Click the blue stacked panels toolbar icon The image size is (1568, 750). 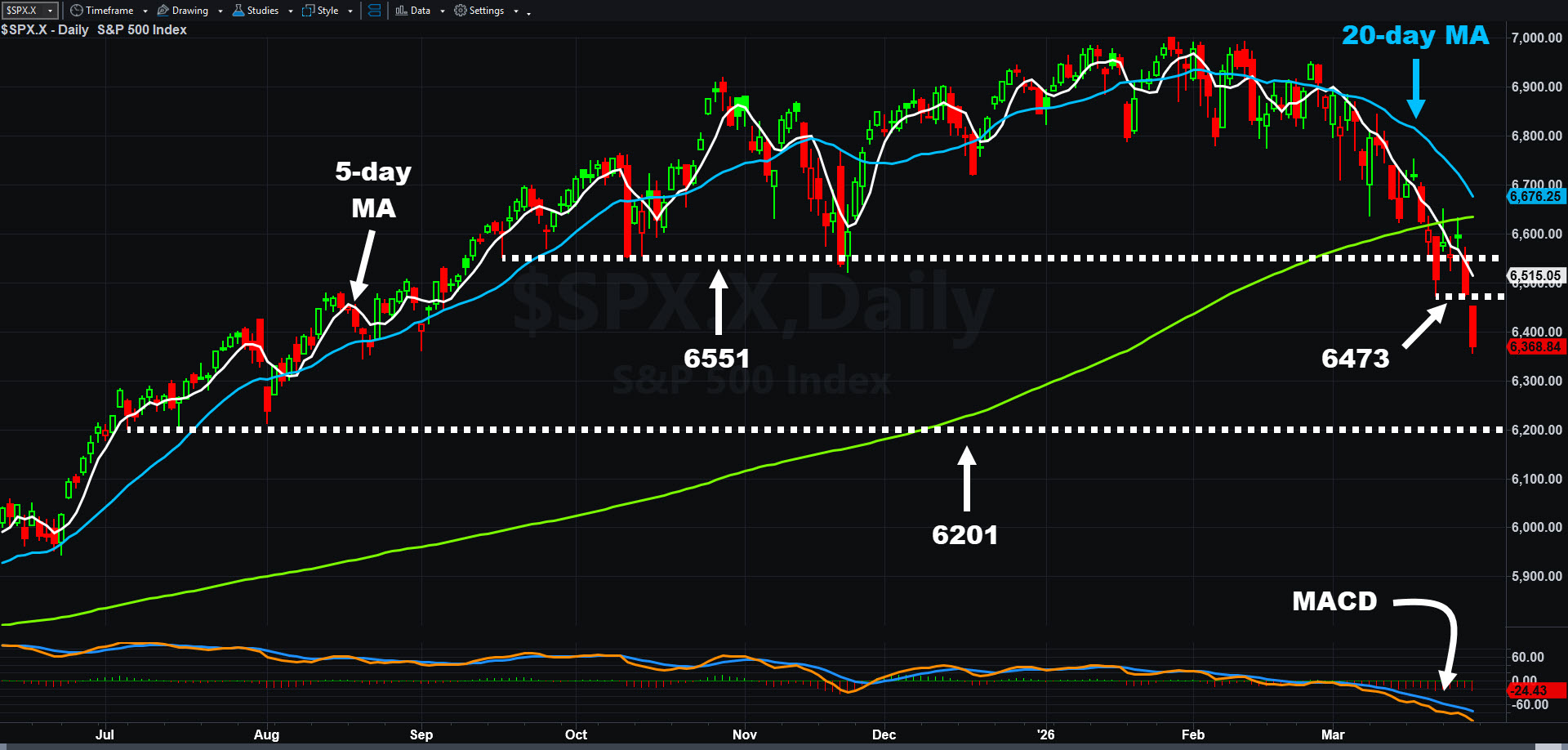(374, 11)
